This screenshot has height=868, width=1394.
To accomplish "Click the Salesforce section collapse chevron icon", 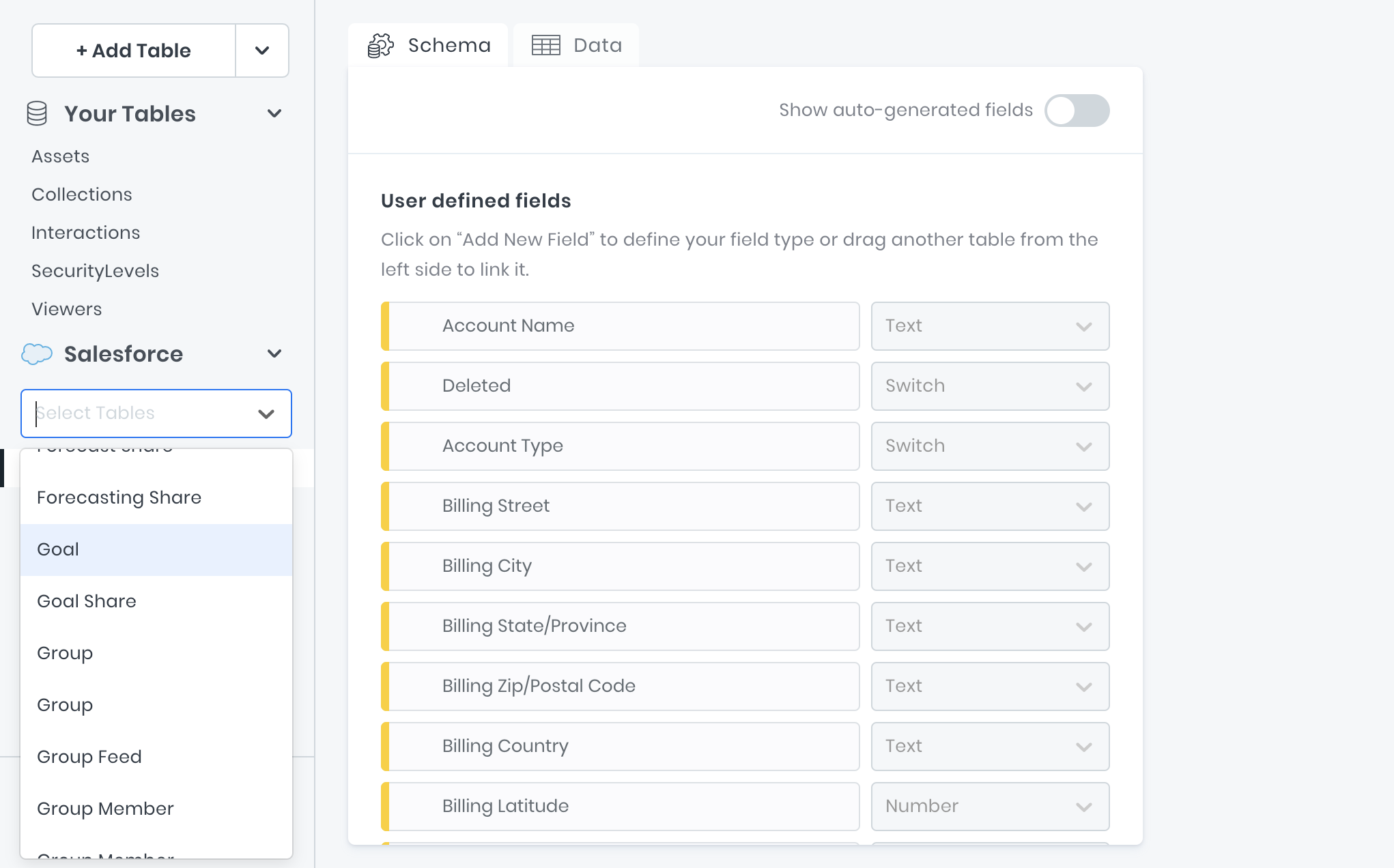I will (276, 352).
